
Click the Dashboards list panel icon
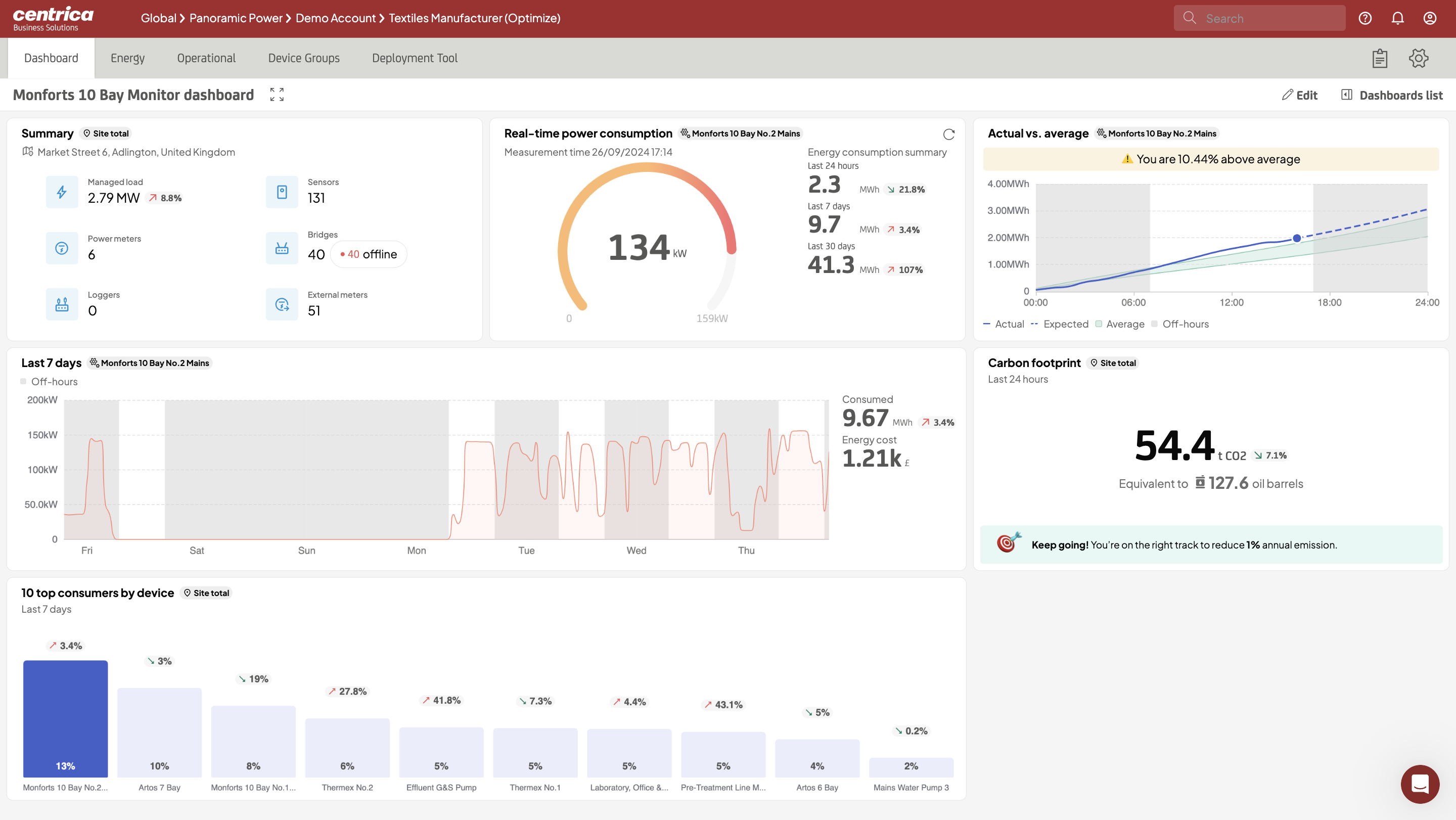pos(1346,95)
